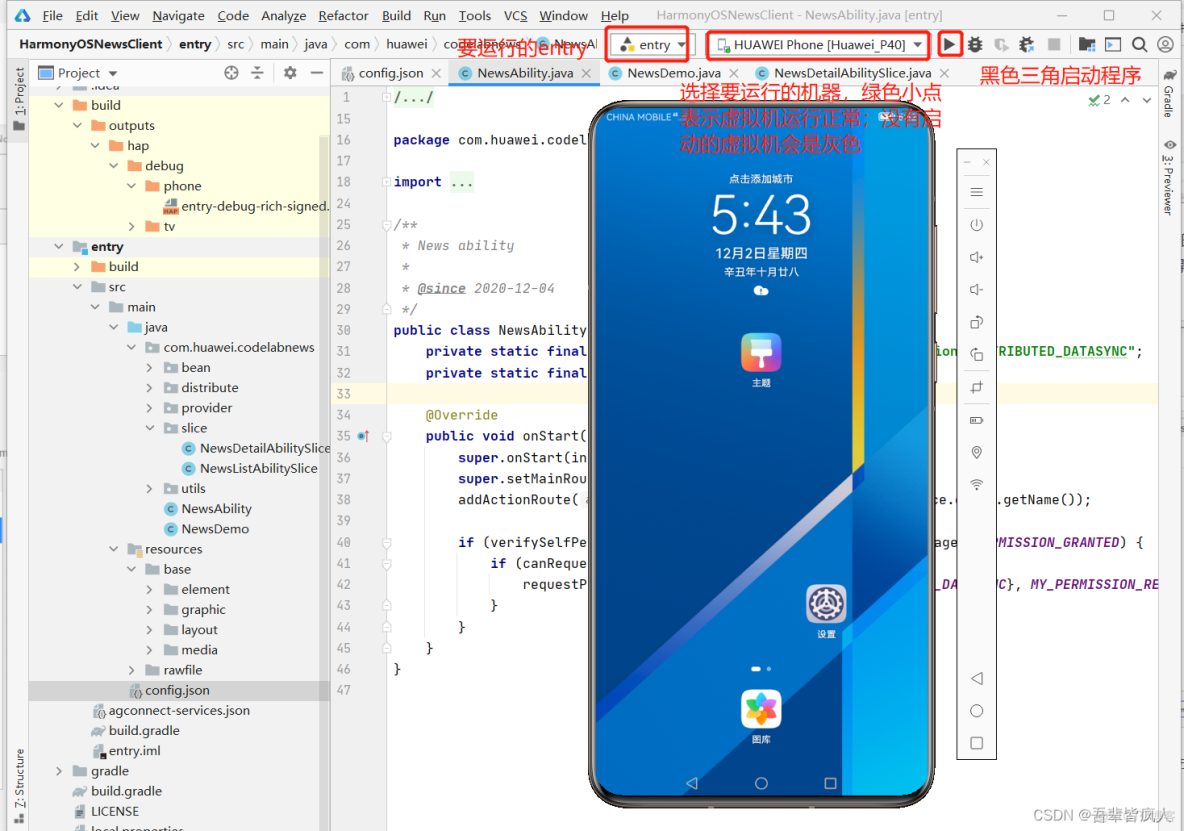Screen dimensions: 1184x831
Task: Open the emulator location pin icon
Action: tap(976, 452)
